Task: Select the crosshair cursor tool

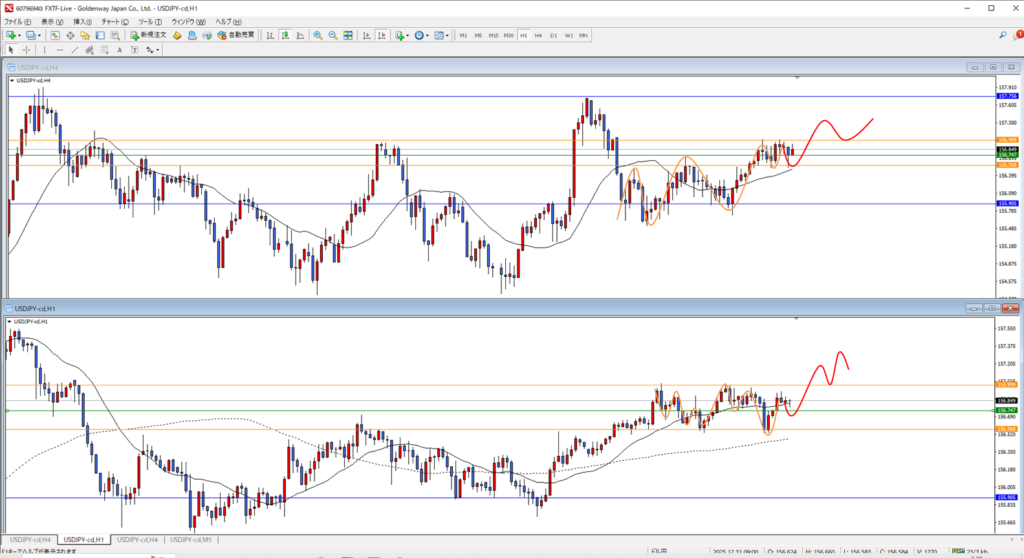Action: [x=25, y=49]
